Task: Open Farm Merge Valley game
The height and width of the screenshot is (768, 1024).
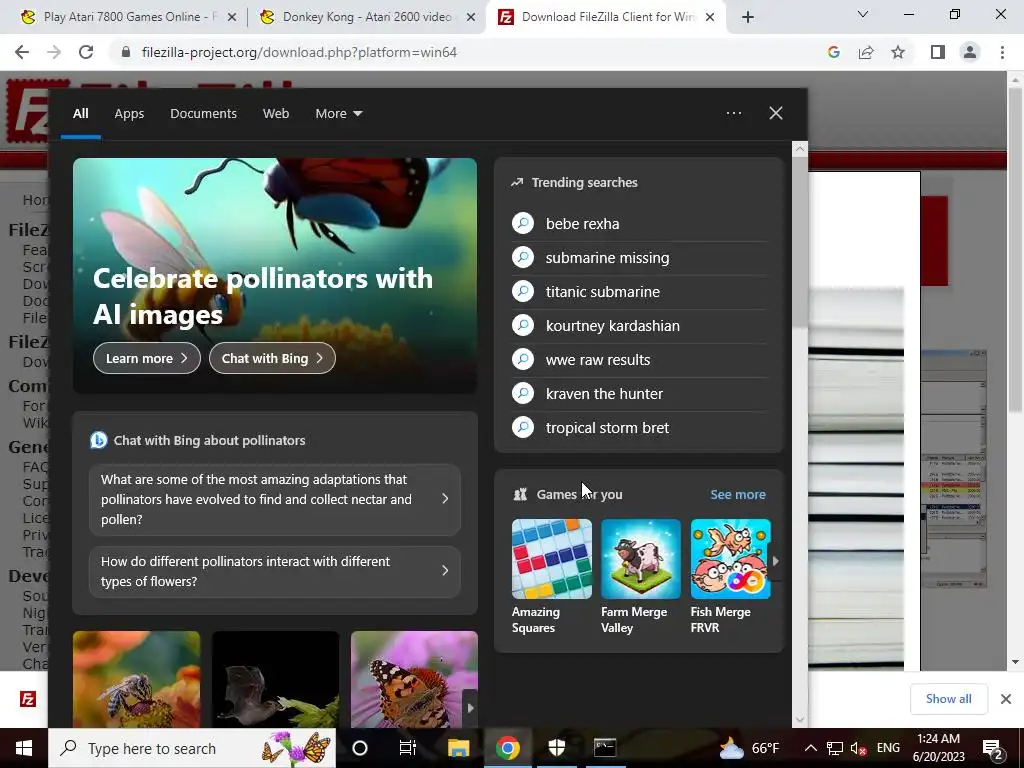Action: (641, 577)
